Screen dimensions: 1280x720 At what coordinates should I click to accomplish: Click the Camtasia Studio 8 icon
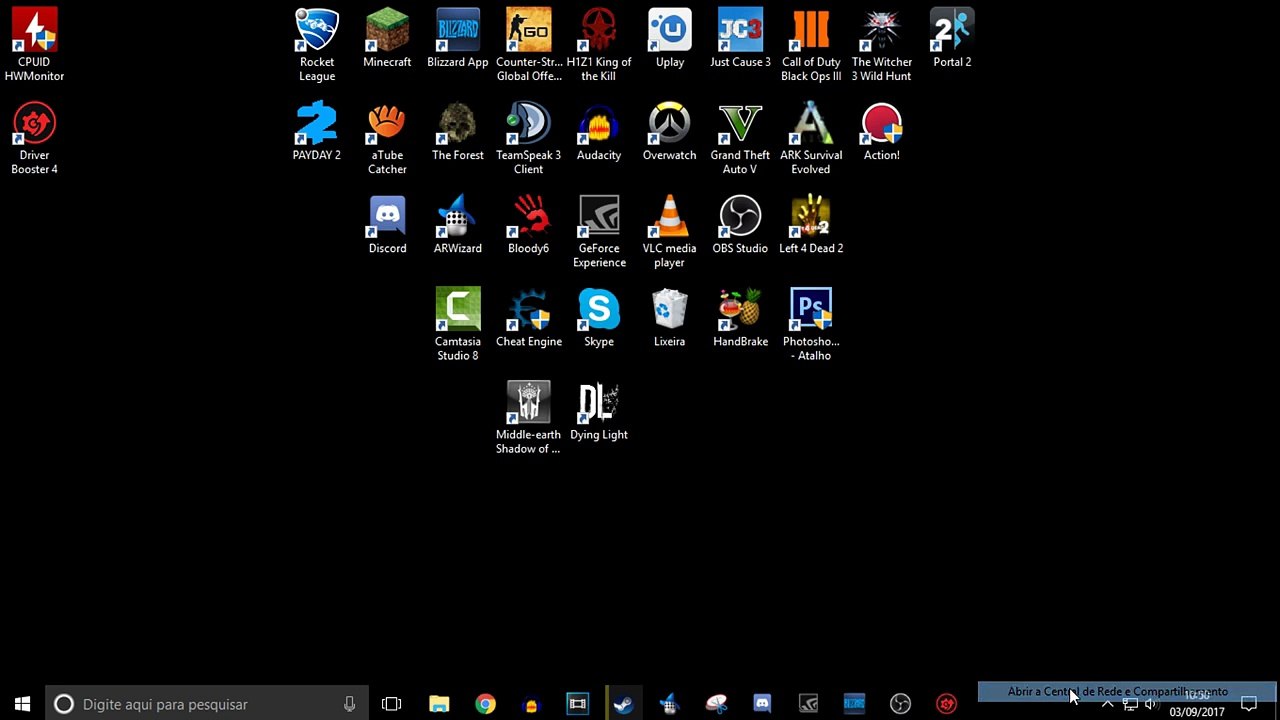(458, 324)
